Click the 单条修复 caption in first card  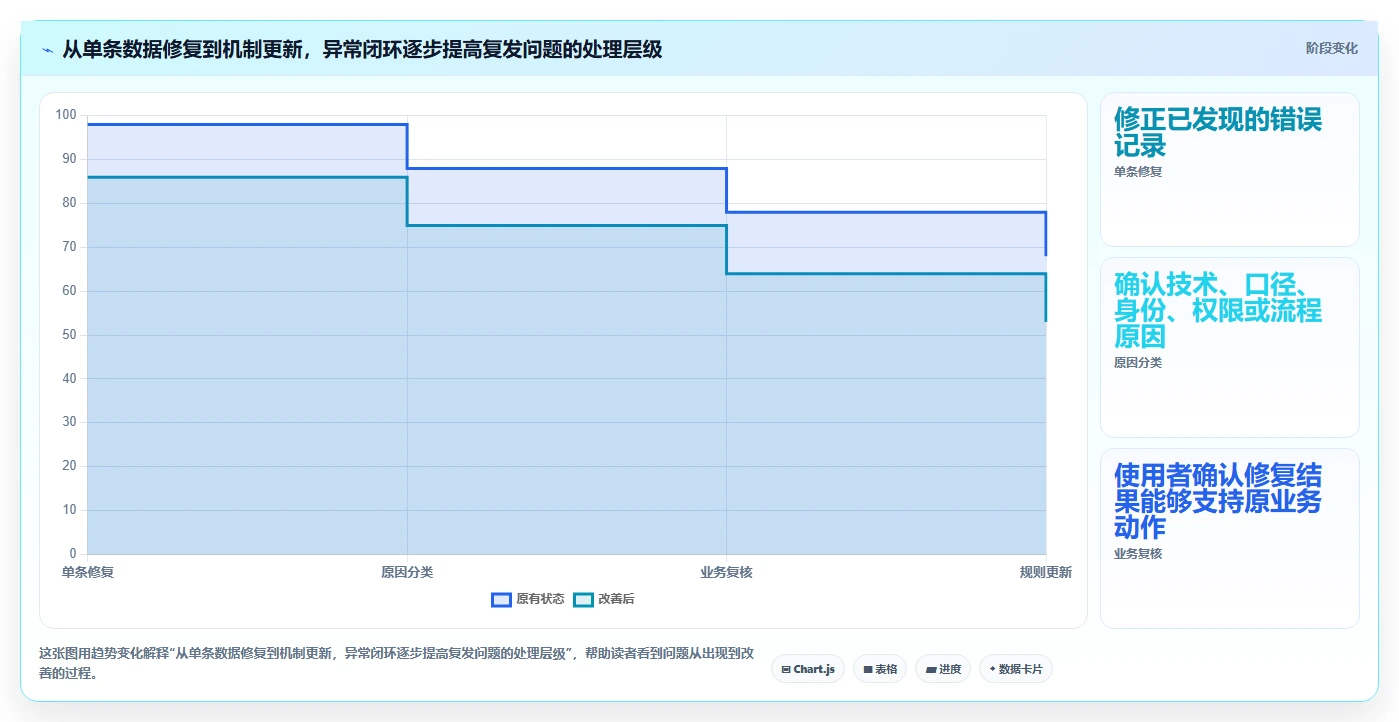click(1138, 171)
